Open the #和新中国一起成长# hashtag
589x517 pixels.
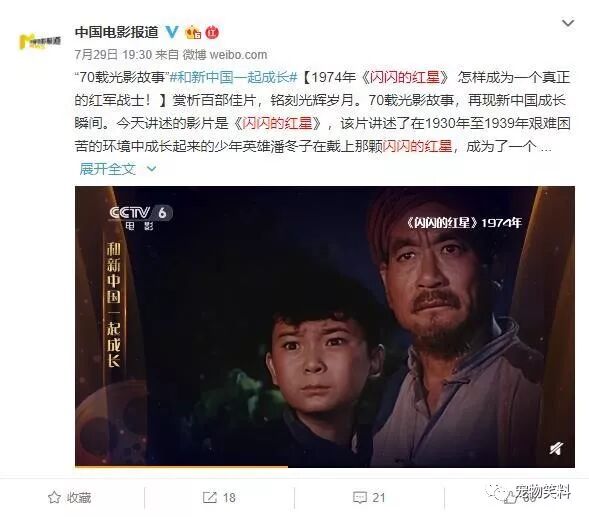click(x=234, y=77)
